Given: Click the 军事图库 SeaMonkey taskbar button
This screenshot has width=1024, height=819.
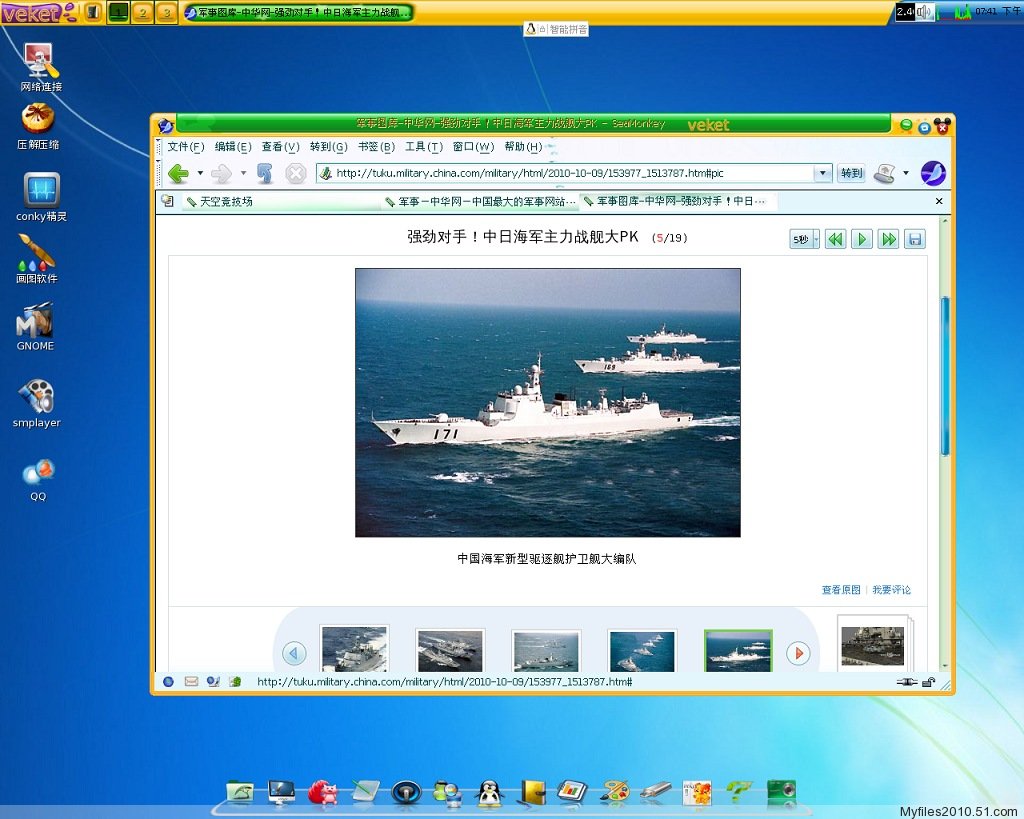Looking at the screenshot, I should (x=298, y=12).
